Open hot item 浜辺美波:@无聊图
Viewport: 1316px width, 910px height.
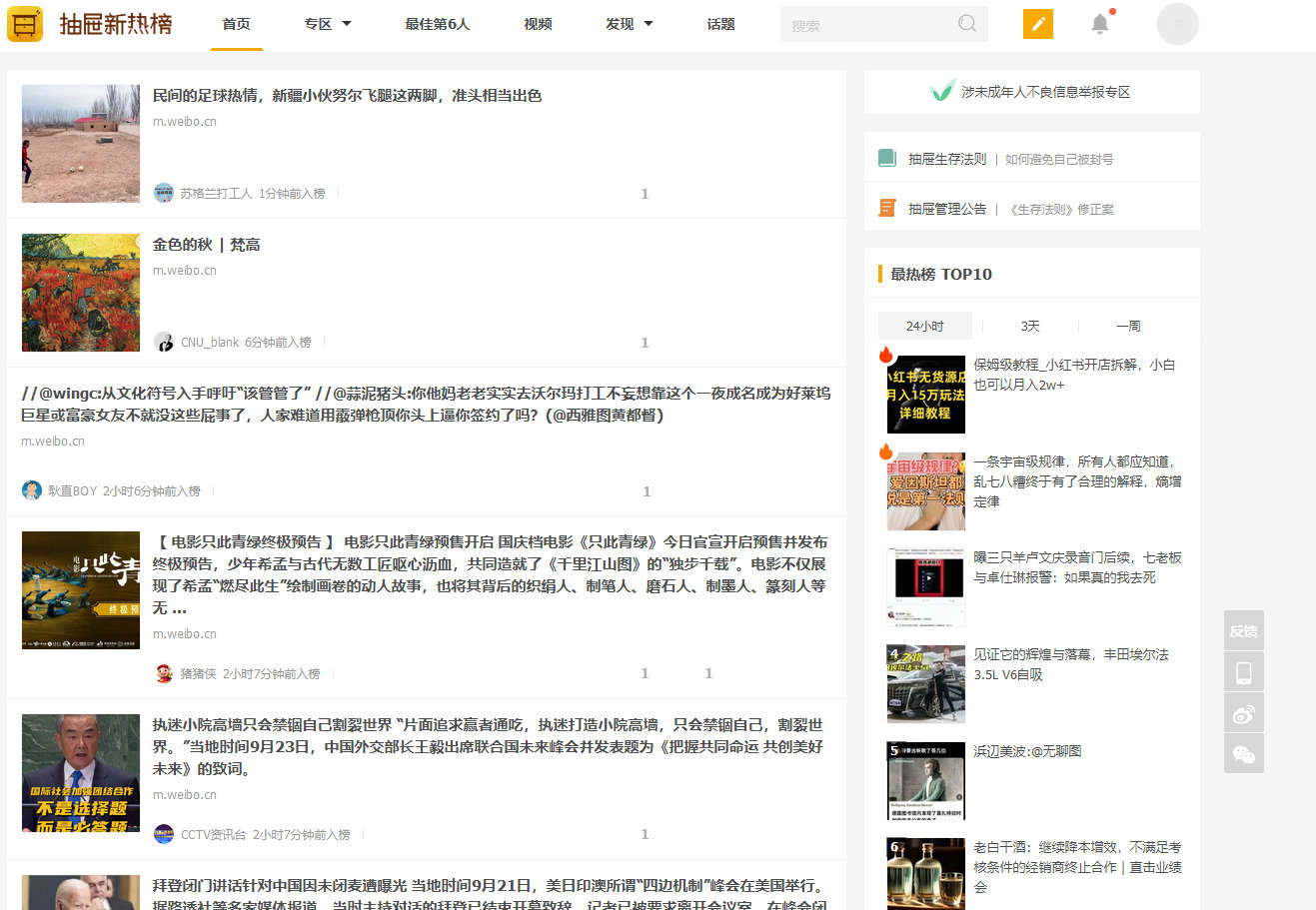1027,751
